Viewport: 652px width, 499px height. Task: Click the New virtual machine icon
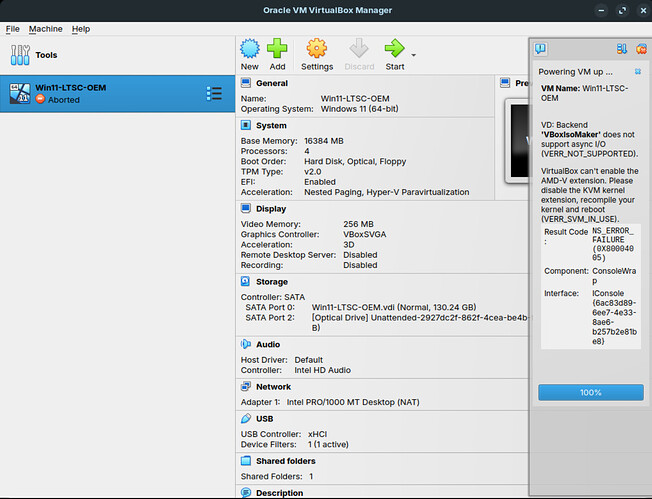pos(249,48)
